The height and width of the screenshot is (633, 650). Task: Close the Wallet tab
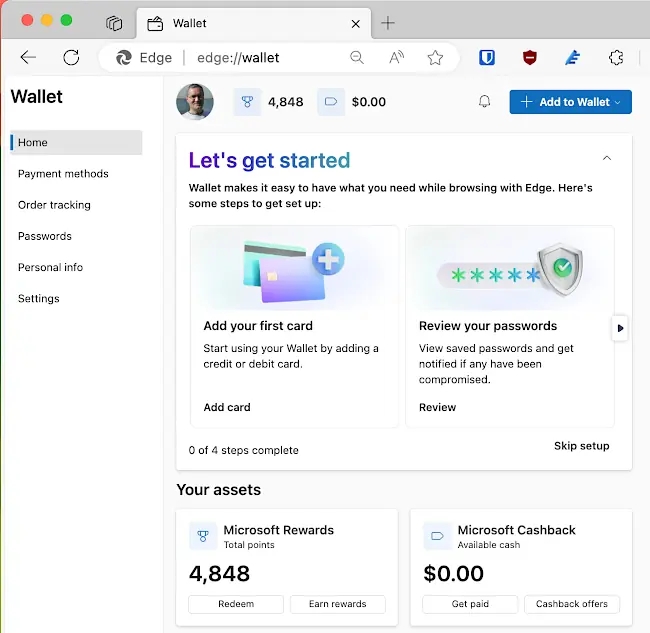[x=356, y=24]
